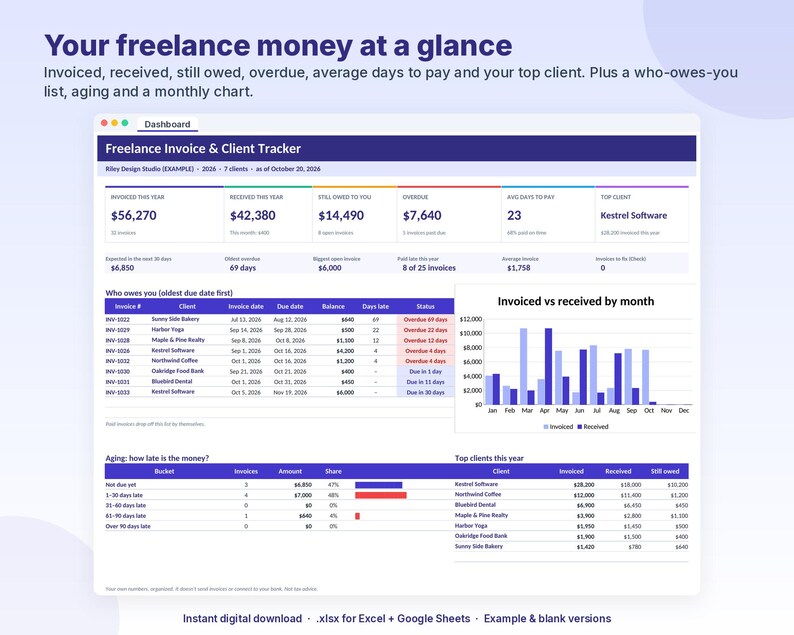Click the Overdue 12 days status cell

[x=425, y=340]
